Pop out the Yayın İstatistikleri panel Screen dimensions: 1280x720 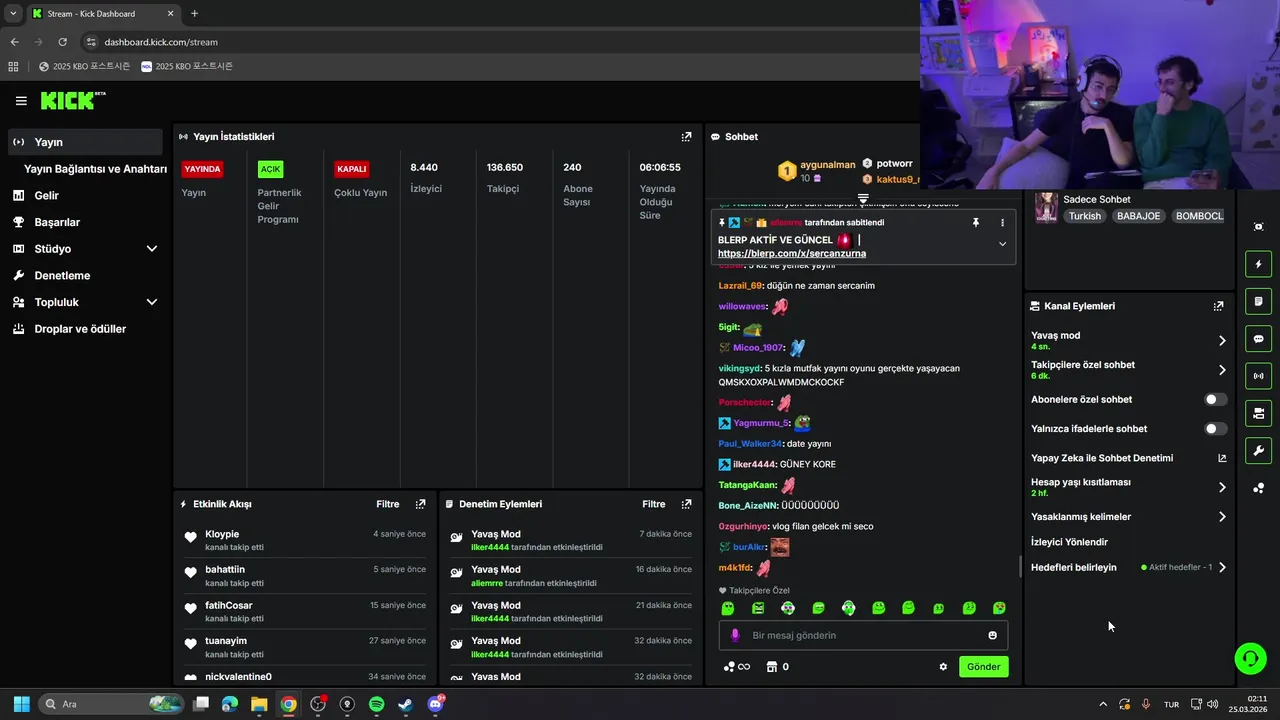(686, 137)
